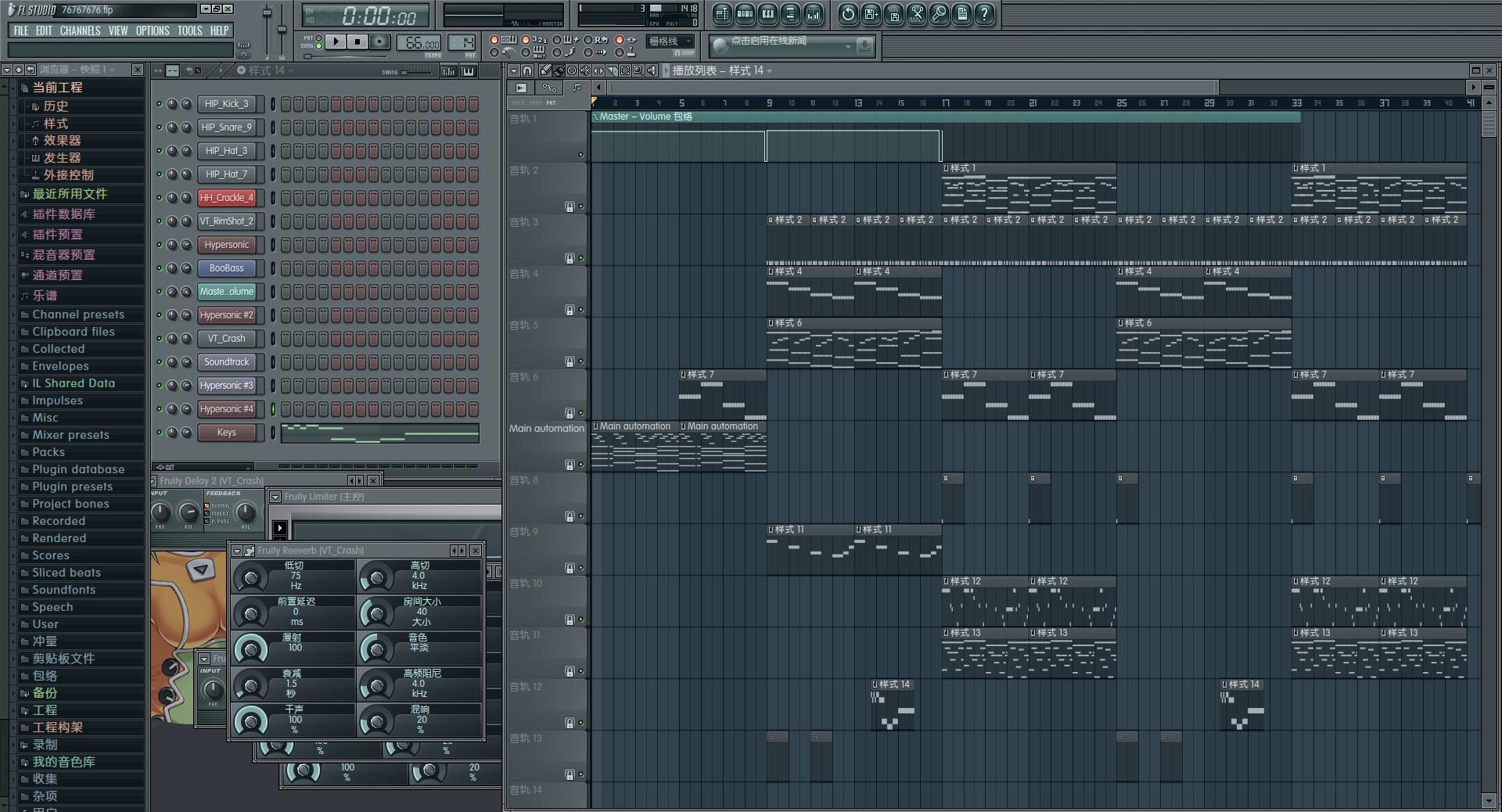Toggle the green mute dot on the Master – Volume track

coord(580,155)
